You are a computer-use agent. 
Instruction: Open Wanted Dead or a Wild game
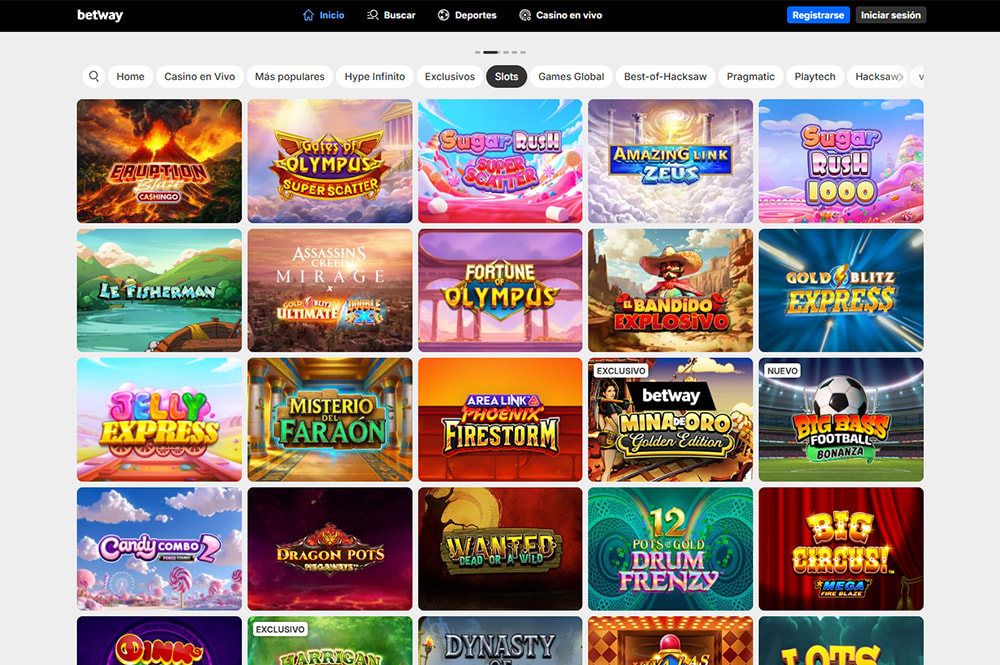pyautogui.click(x=500, y=549)
